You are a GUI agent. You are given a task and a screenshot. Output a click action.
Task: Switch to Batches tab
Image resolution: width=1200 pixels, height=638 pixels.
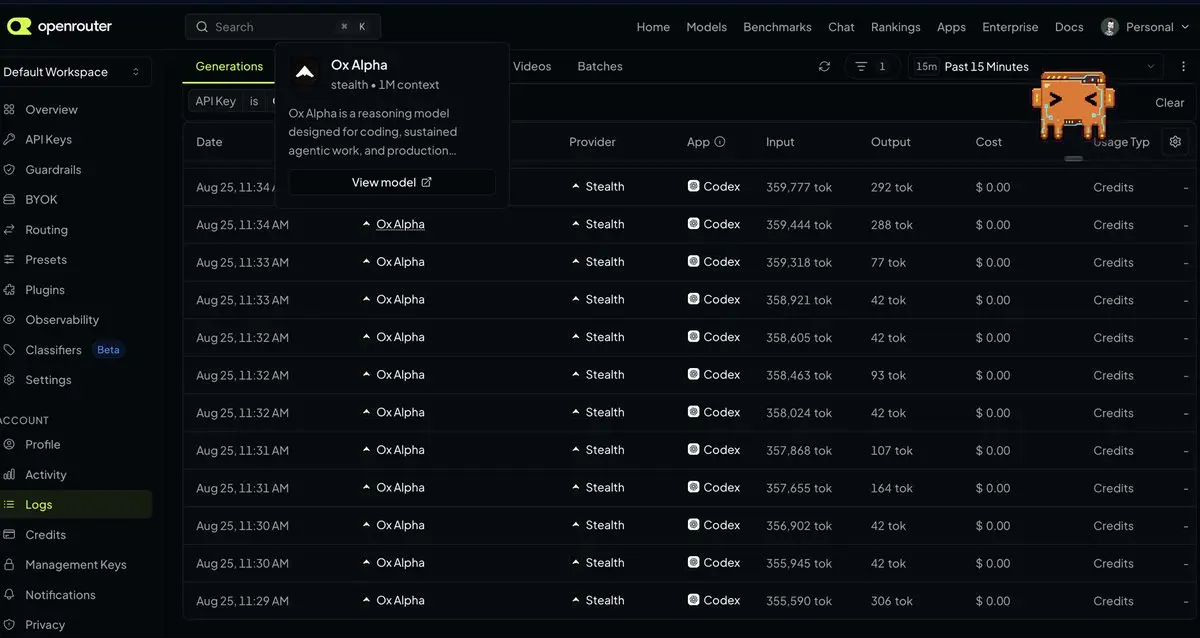(600, 67)
